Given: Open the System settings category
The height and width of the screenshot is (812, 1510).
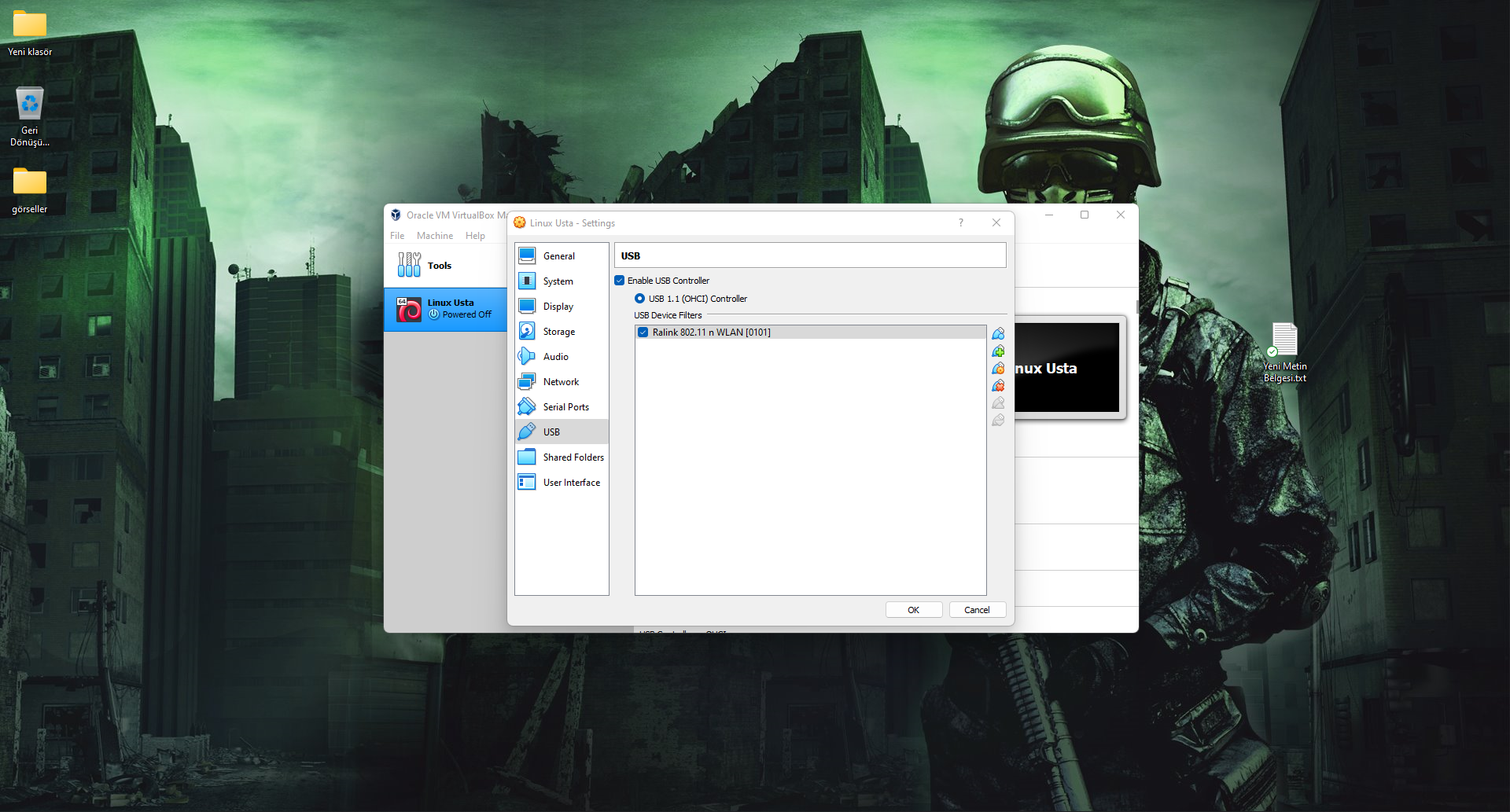Looking at the screenshot, I should (x=562, y=281).
